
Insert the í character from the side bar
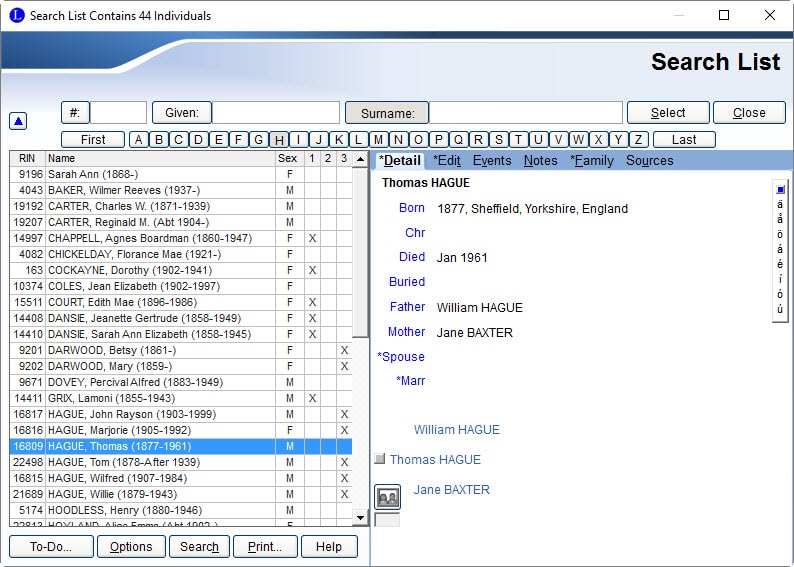click(x=780, y=279)
